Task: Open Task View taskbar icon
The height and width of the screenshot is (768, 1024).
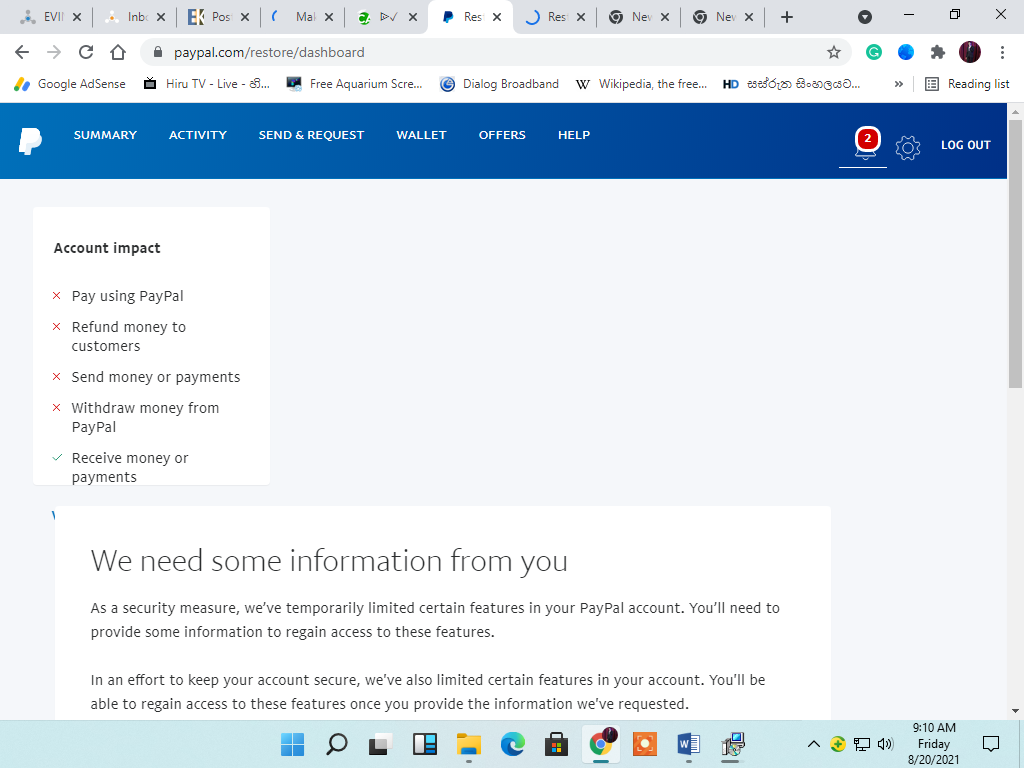Action: pyautogui.click(x=380, y=744)
